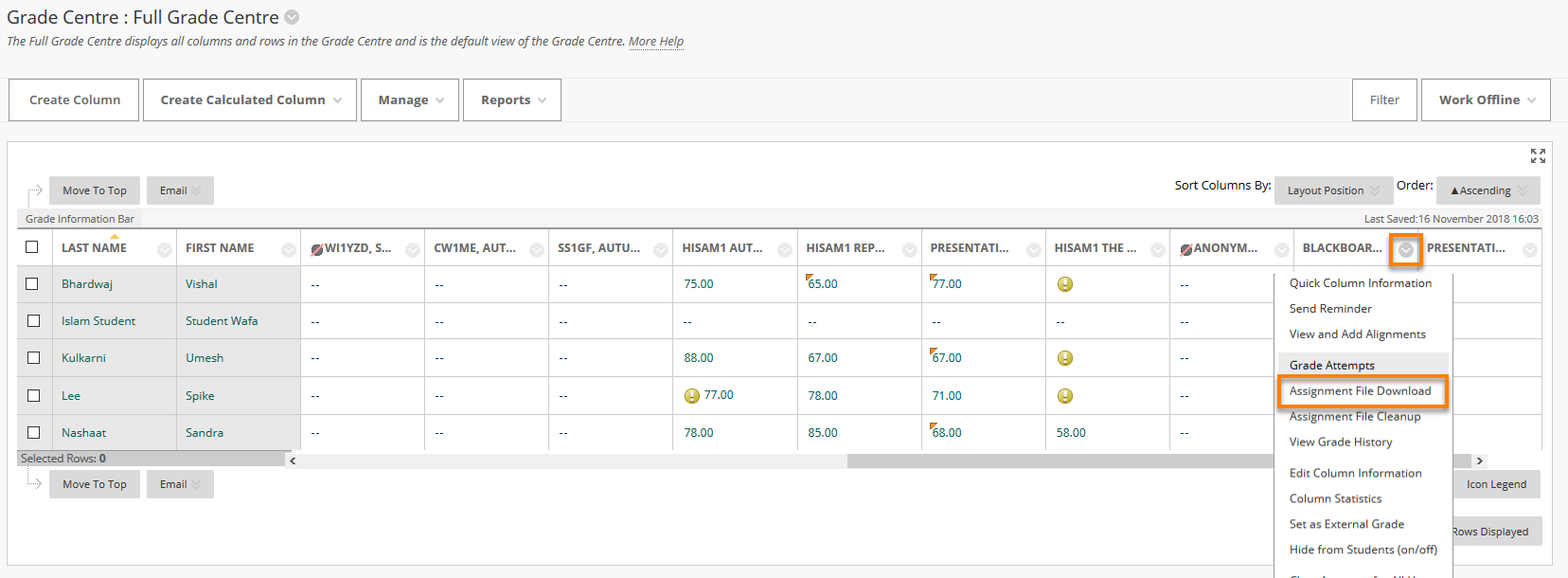The image size is (1568, 578).
Task: Select the Kulkarni row checkbox
Action: point(33,357)
